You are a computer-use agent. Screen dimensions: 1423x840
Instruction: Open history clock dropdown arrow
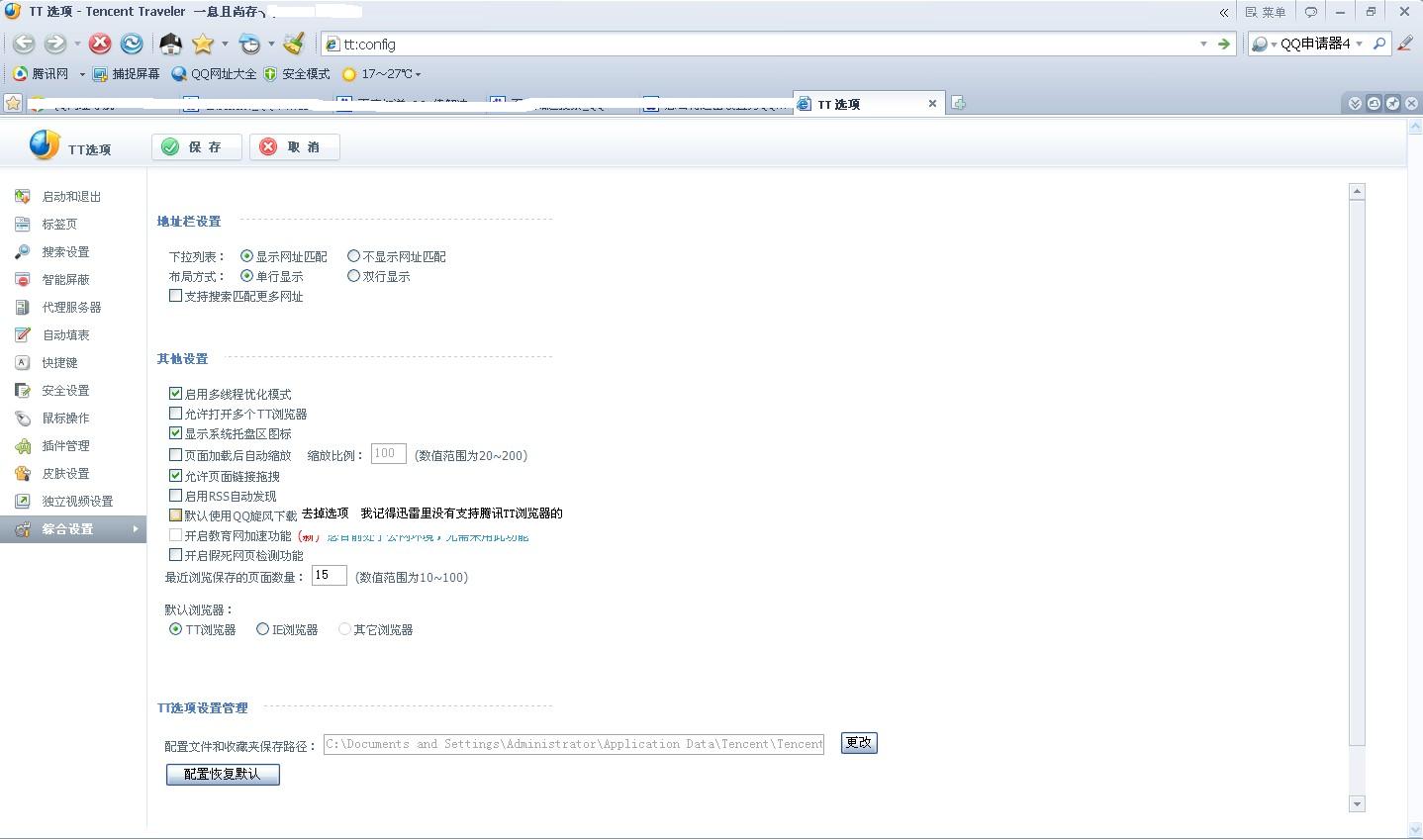270,44
